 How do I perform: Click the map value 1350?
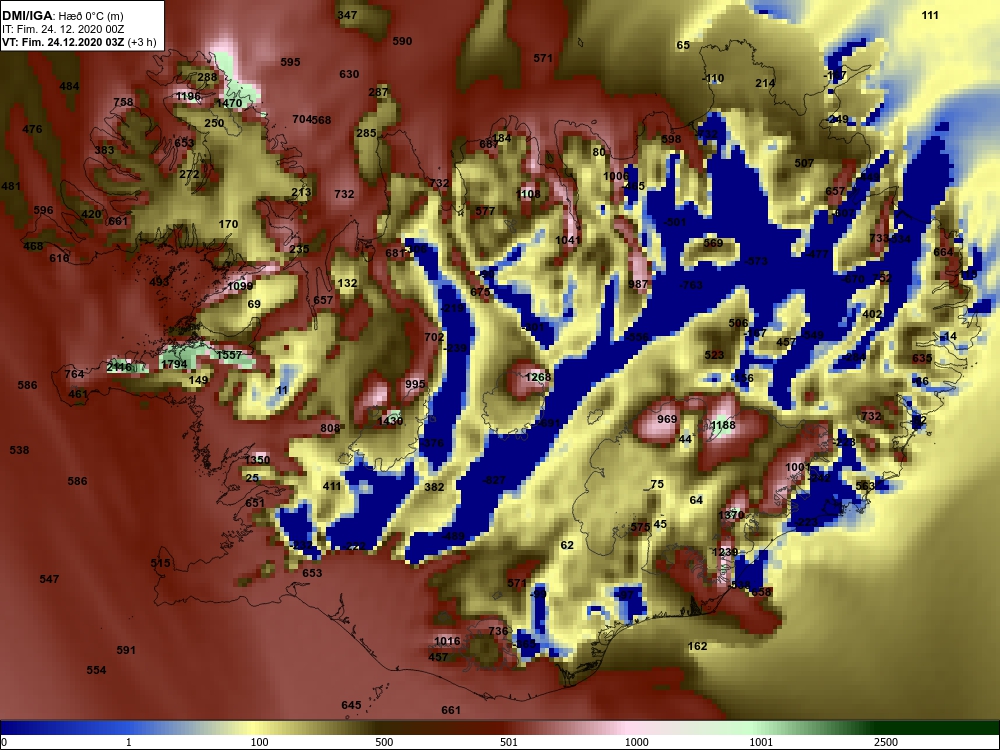[x=258, y=460]
